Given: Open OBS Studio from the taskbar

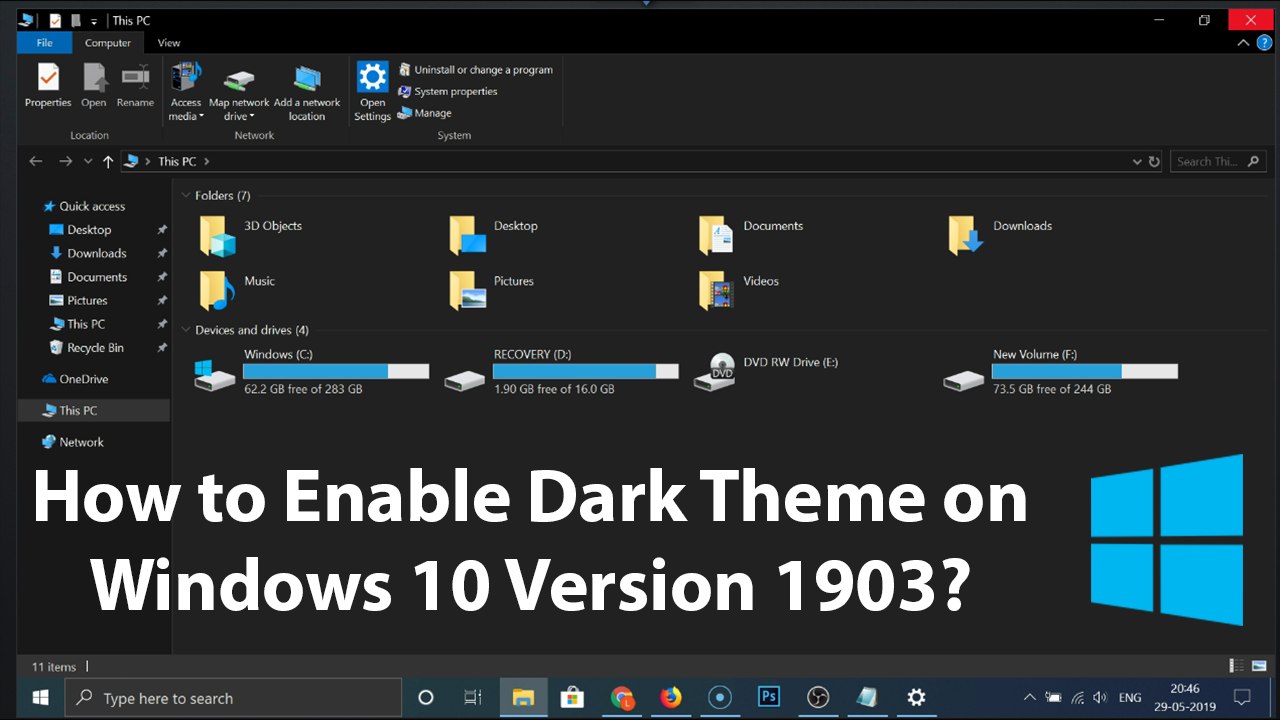Looking at the screenshot, I should click(x=818, y=698).
